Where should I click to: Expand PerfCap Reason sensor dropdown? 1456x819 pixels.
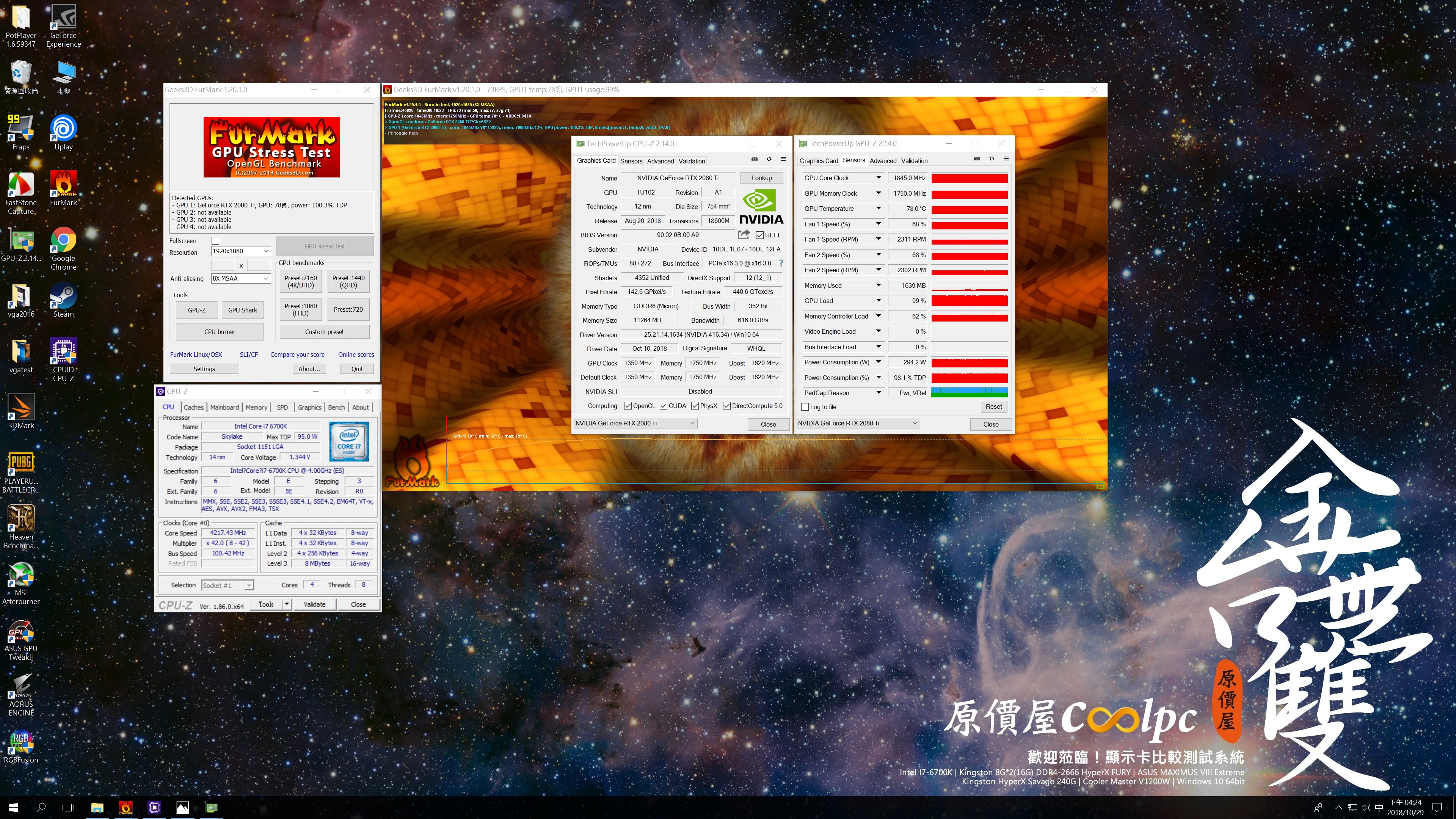click(879, 393)
